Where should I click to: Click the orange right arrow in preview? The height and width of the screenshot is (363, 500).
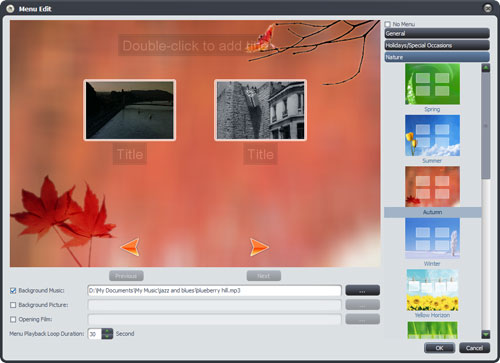pyautogui.click(x=259, y=247)
